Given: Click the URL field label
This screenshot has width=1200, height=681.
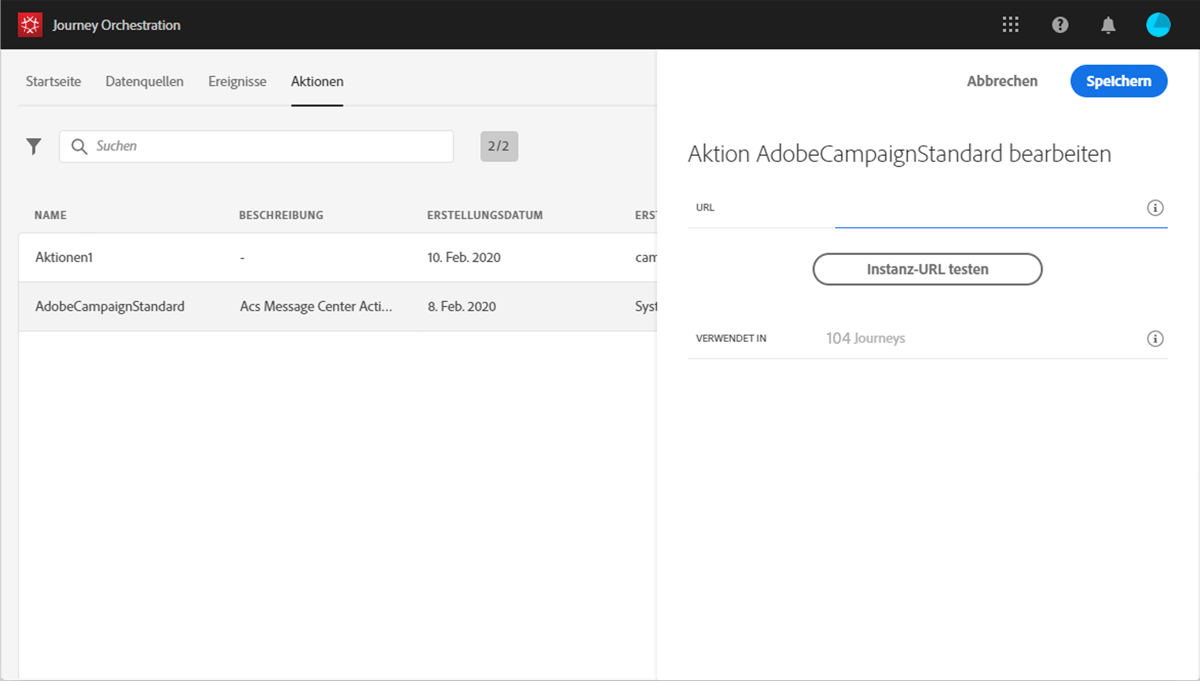Looking at the screenshot, I should [x=705, y=208].
